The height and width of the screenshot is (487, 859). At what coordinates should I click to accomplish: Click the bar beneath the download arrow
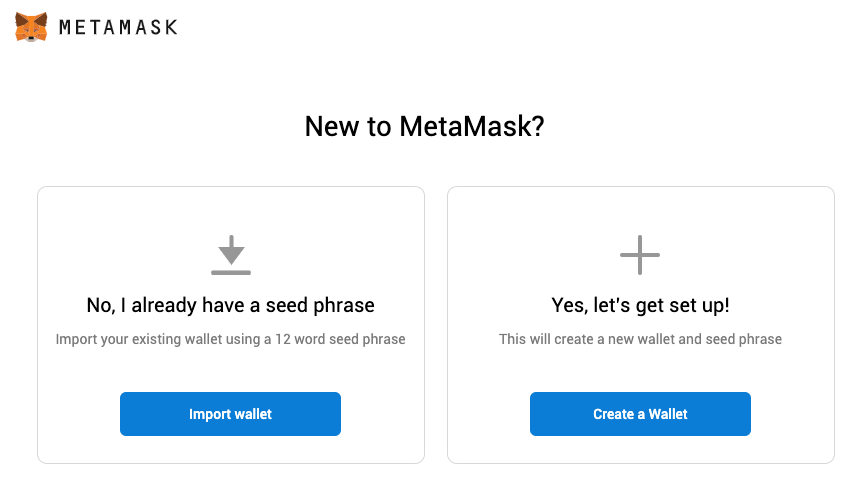231,271
